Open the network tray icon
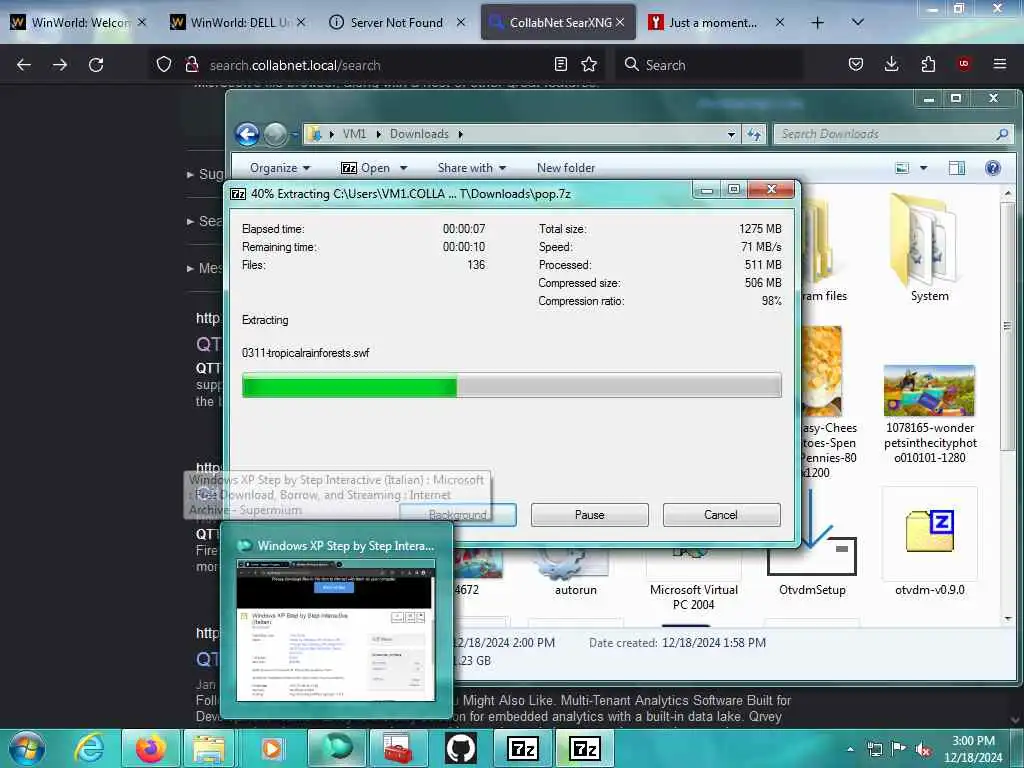 pyautogui.click(x=874, y=749)
